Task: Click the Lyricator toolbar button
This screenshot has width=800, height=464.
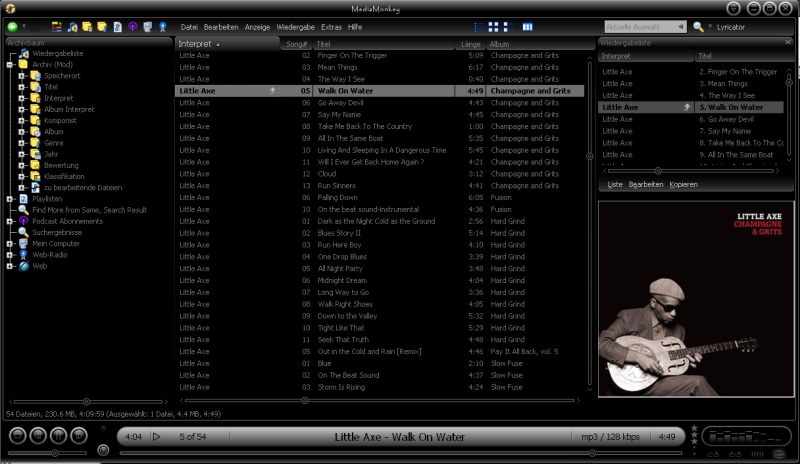Action: click(731, 27)
